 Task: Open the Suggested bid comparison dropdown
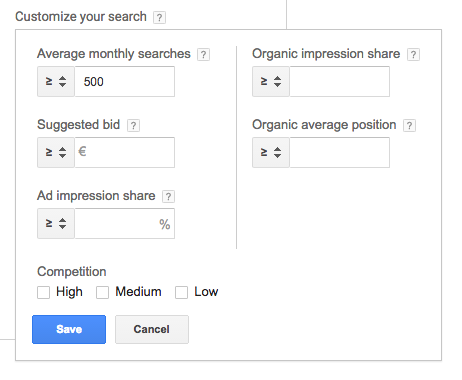(x=56, y=152)
